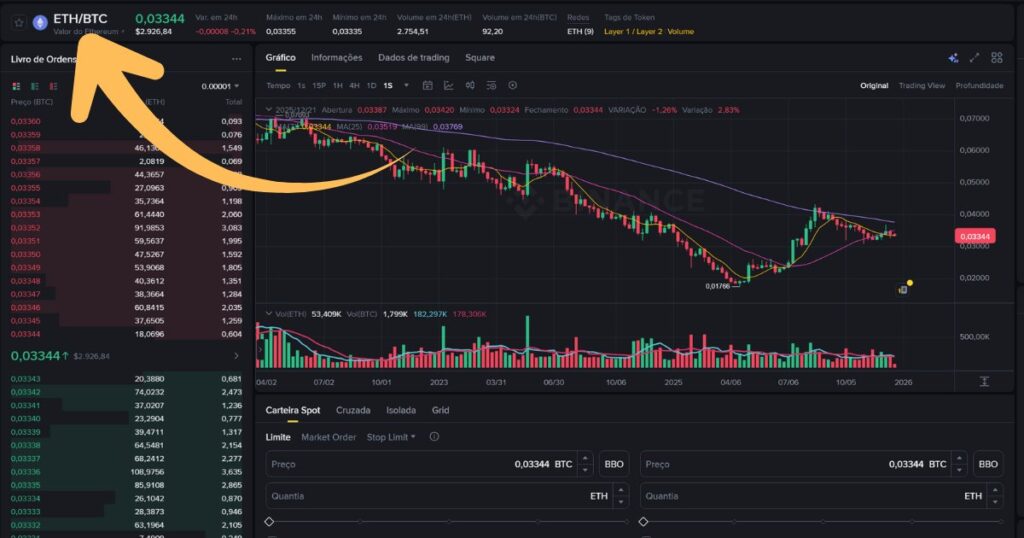
Task: Select the Cruzada margin tab
Action: (353, 410)
